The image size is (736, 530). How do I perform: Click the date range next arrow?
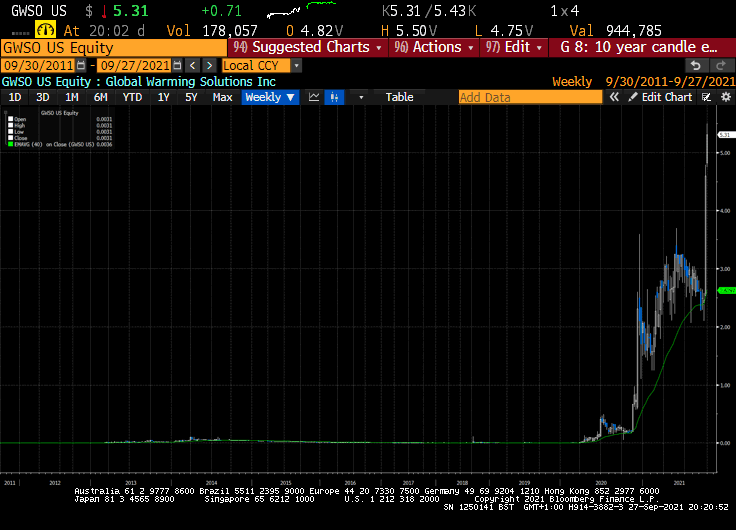click(209, 65)
